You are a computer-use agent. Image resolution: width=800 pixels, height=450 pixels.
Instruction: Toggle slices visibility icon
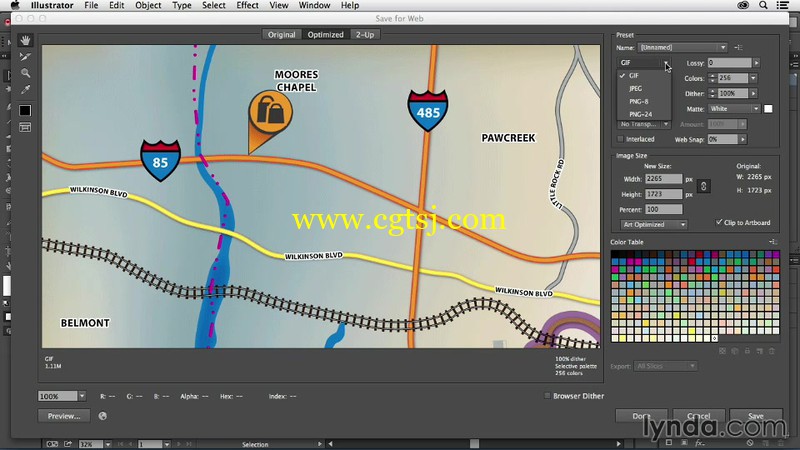(25, 127)
